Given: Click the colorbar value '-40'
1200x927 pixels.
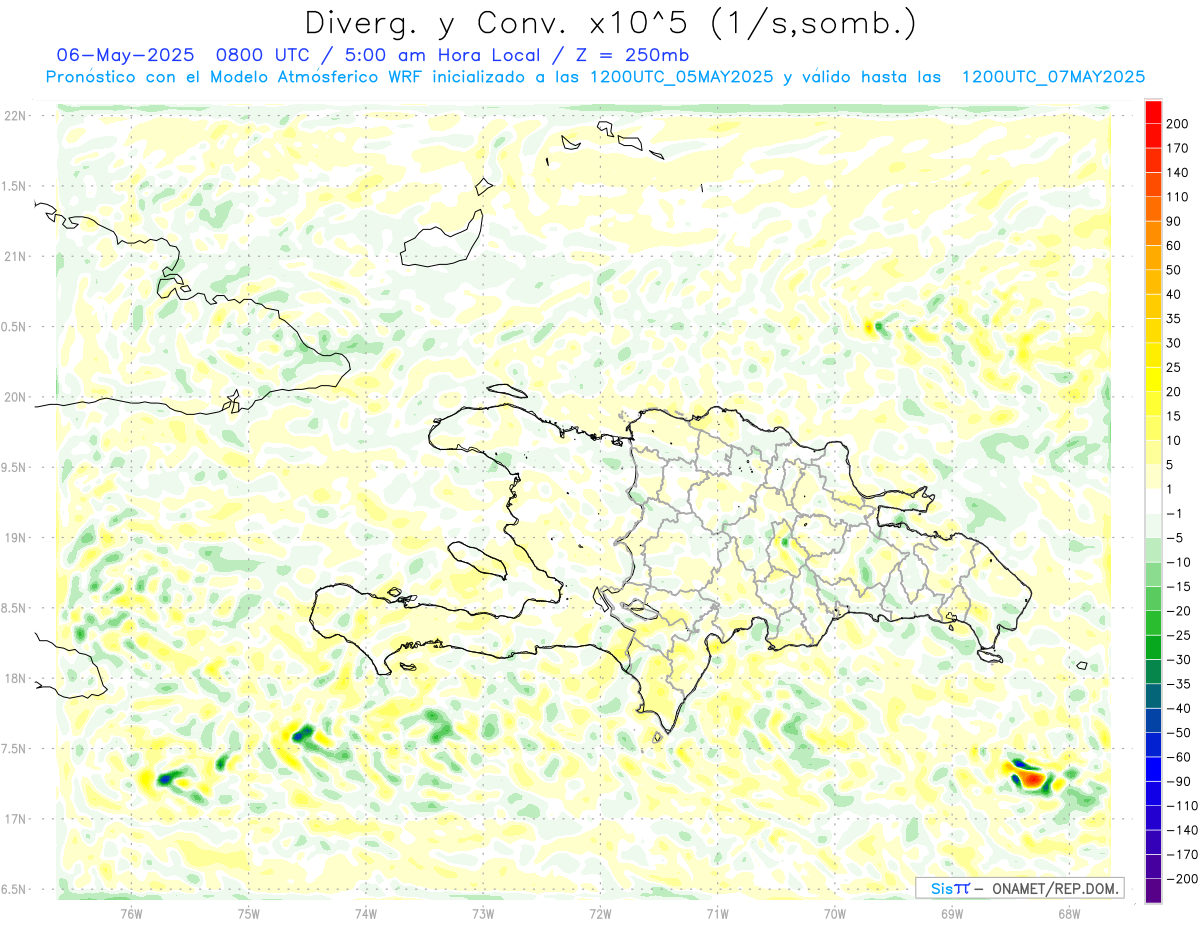Looking at the screenshot, I should tap(1181, 708).
